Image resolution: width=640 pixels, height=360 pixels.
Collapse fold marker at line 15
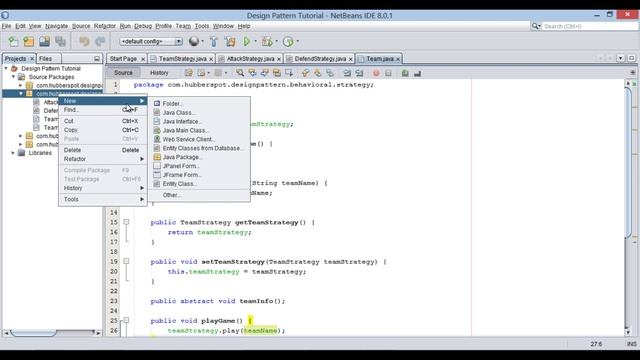click(126, 222)
